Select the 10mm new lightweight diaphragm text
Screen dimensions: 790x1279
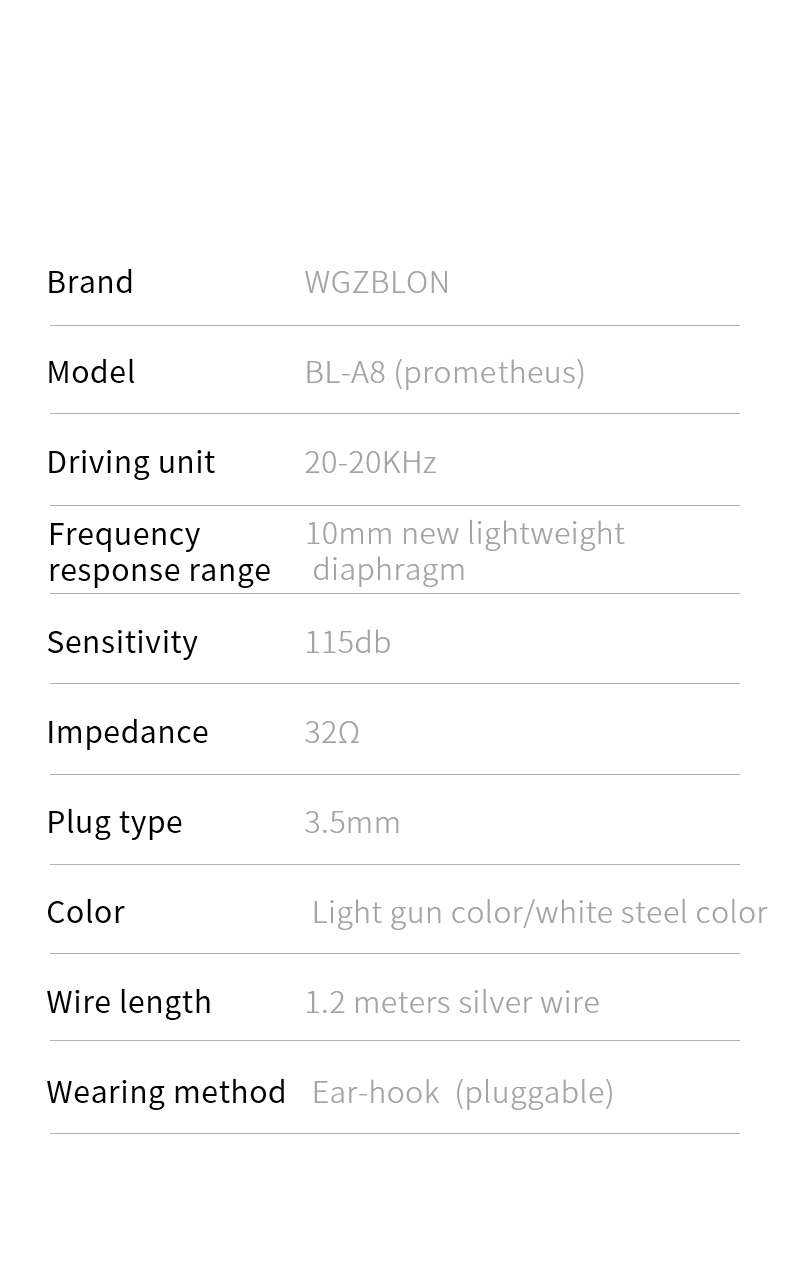(x=464, y=551)
